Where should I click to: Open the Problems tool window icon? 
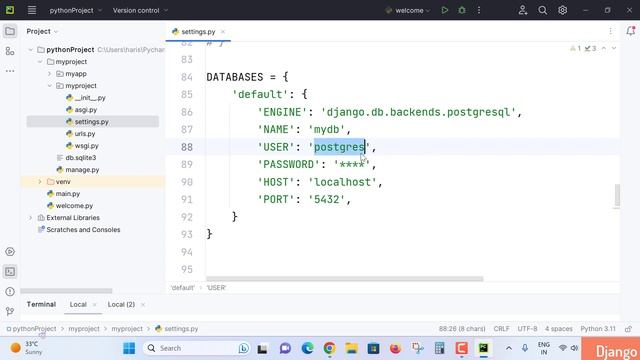(x=10, y=291)
